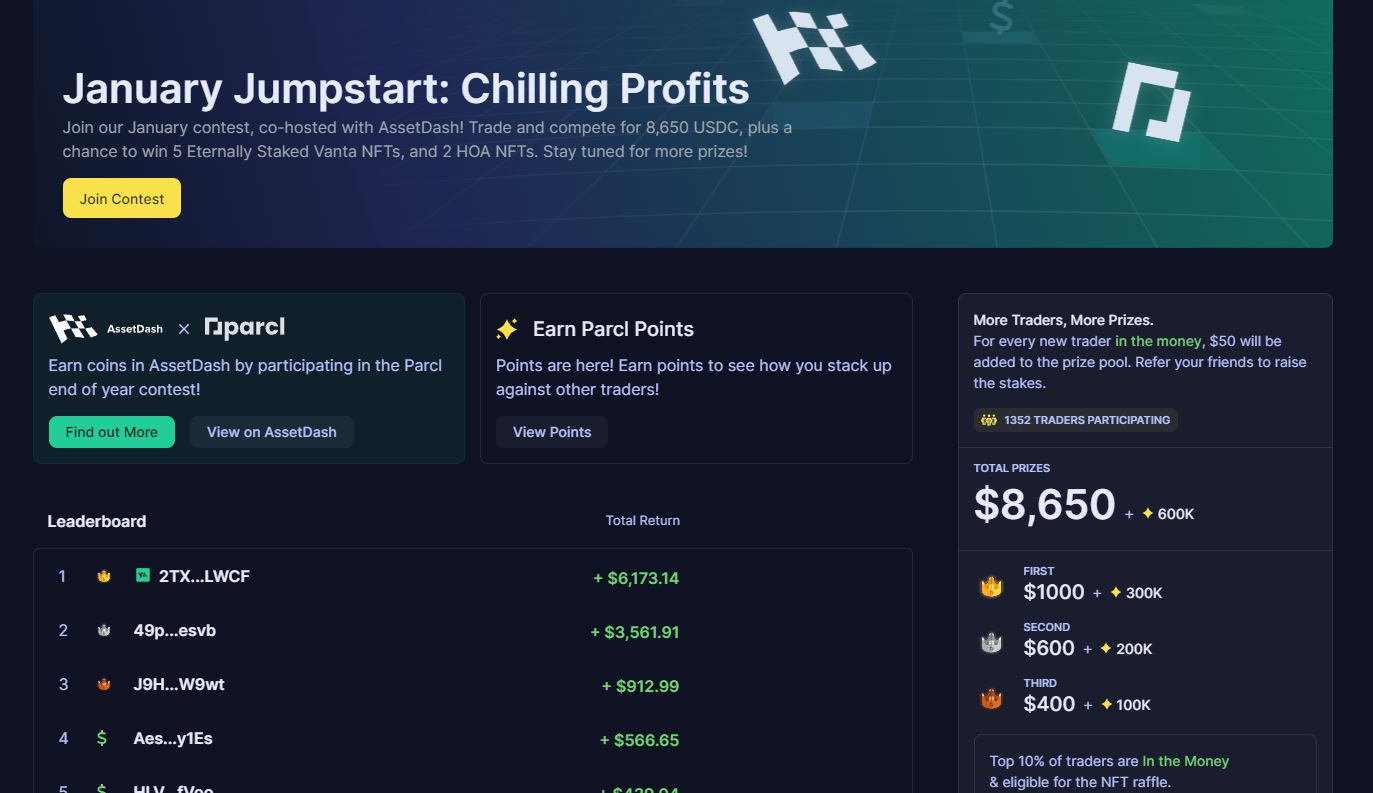The height and width of the screenshot is (793, 1373).
Task: Click the parcl logo beside AssetDash
Action: (245, 327)
